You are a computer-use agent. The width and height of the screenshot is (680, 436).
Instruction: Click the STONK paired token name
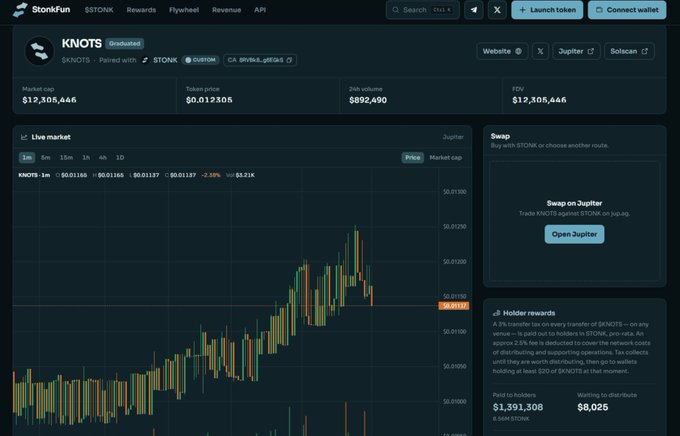point(165,60)
